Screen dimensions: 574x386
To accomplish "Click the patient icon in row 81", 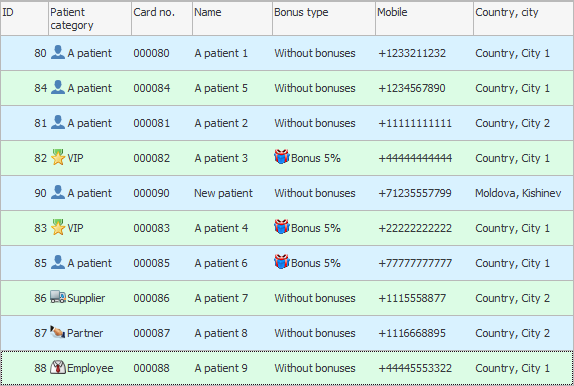I will click(58, 122).
